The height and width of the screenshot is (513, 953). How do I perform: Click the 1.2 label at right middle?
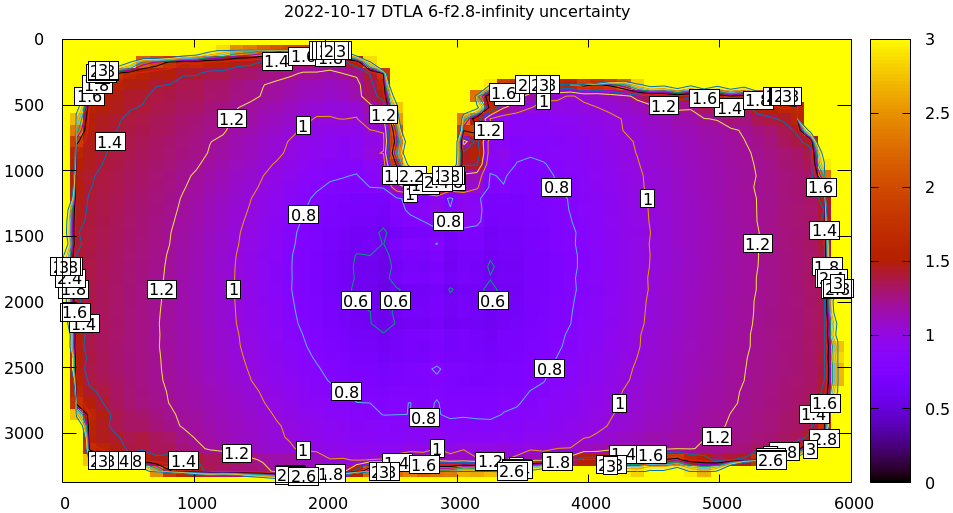pyautogui.click(x=758, y=244)
